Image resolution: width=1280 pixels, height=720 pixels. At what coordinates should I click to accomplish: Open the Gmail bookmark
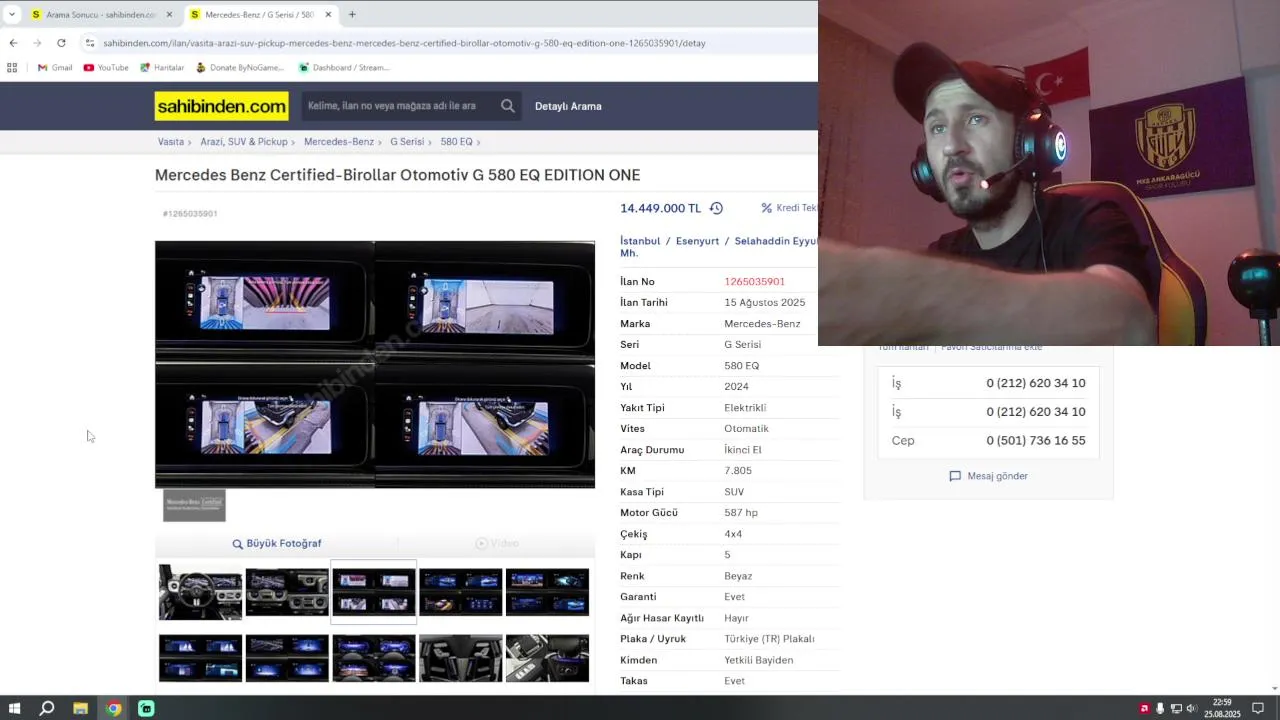coord(55,68)
